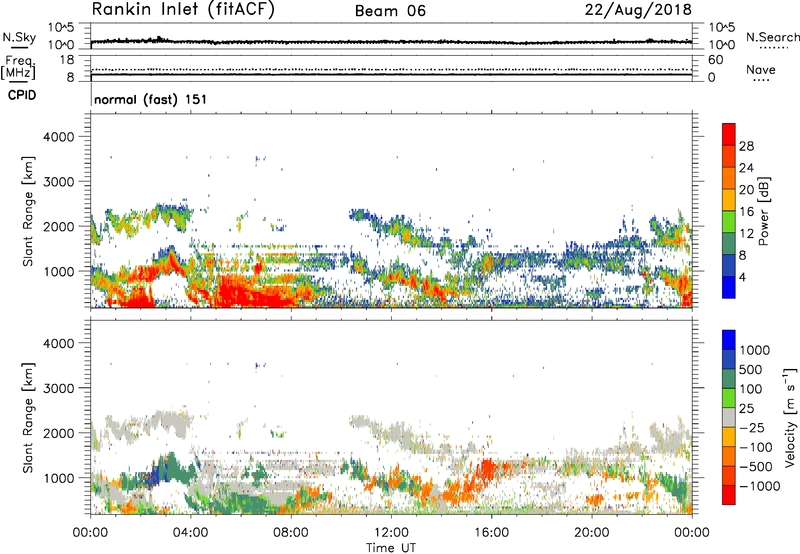Viewport: 800px width, 554px height.
Task: Click the '18' frequency axis value
Action: [67, 60]
